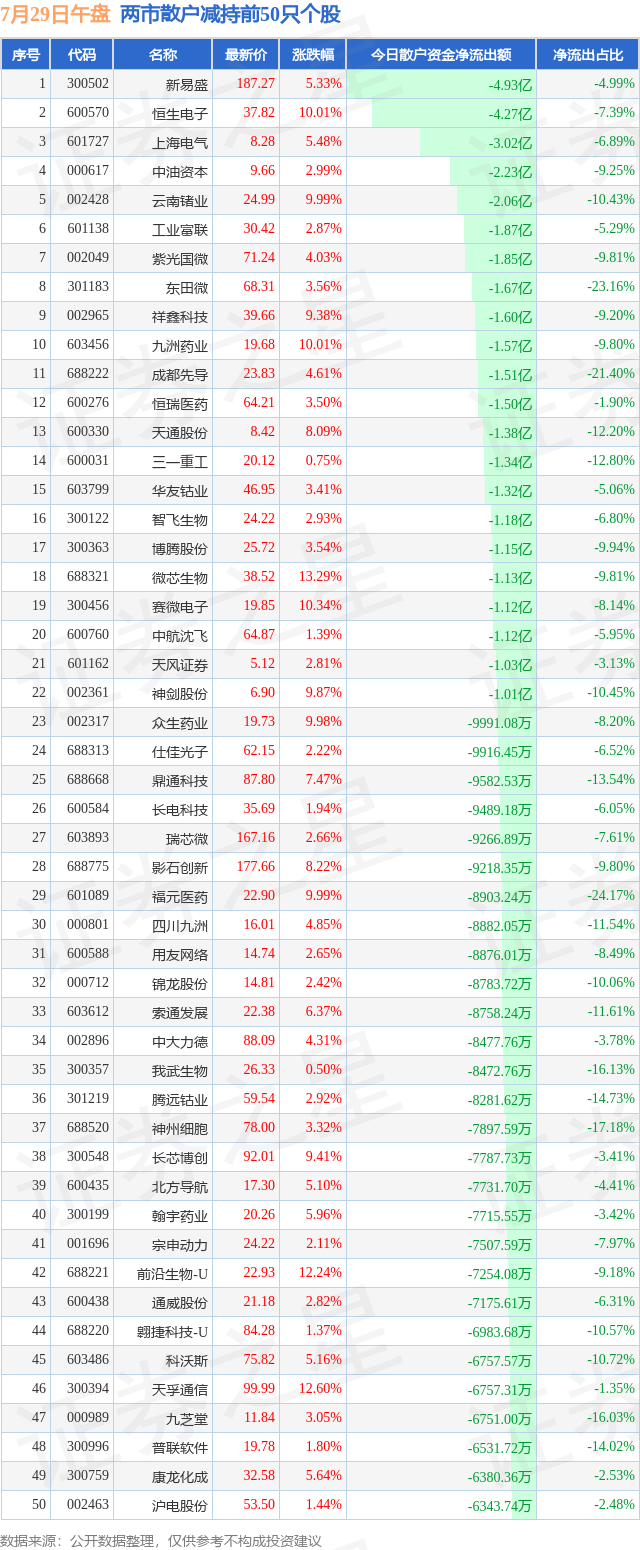Screen dimensions: 640x1550
Task: Select stock name 康龙化成
Action: pyautogui.click(x=180, y=1476)
